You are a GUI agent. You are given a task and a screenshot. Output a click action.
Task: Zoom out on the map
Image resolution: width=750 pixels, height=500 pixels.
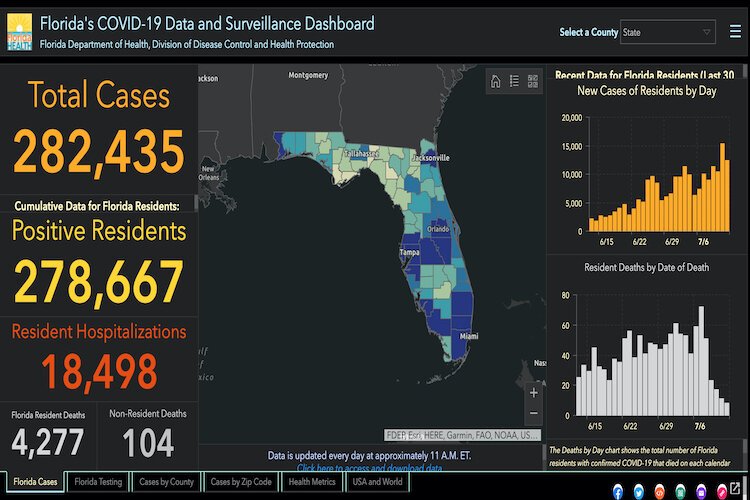pyautogui.click(x=533, y=413)
